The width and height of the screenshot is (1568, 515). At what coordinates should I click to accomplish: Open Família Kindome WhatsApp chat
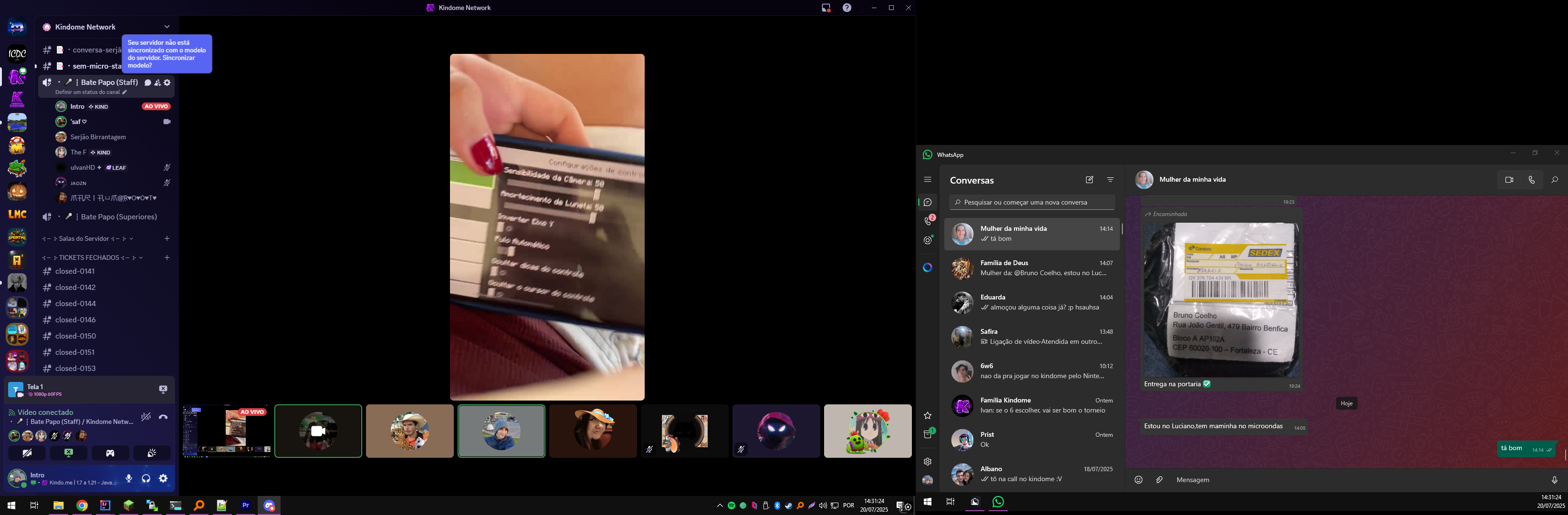pyautogui.click(x=1032, y=405)
